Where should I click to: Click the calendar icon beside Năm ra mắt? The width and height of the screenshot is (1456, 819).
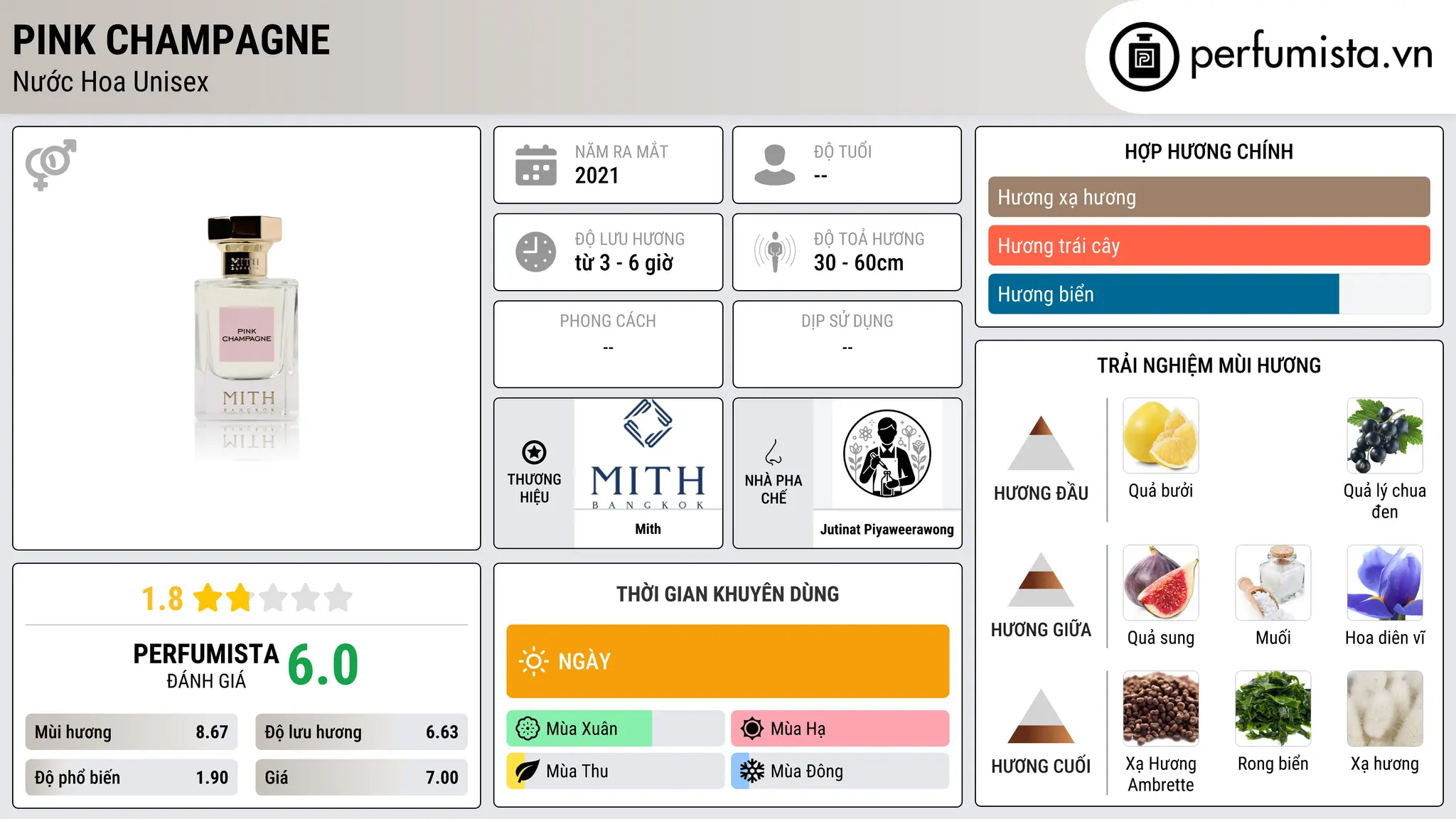click(x=536, y=165)
